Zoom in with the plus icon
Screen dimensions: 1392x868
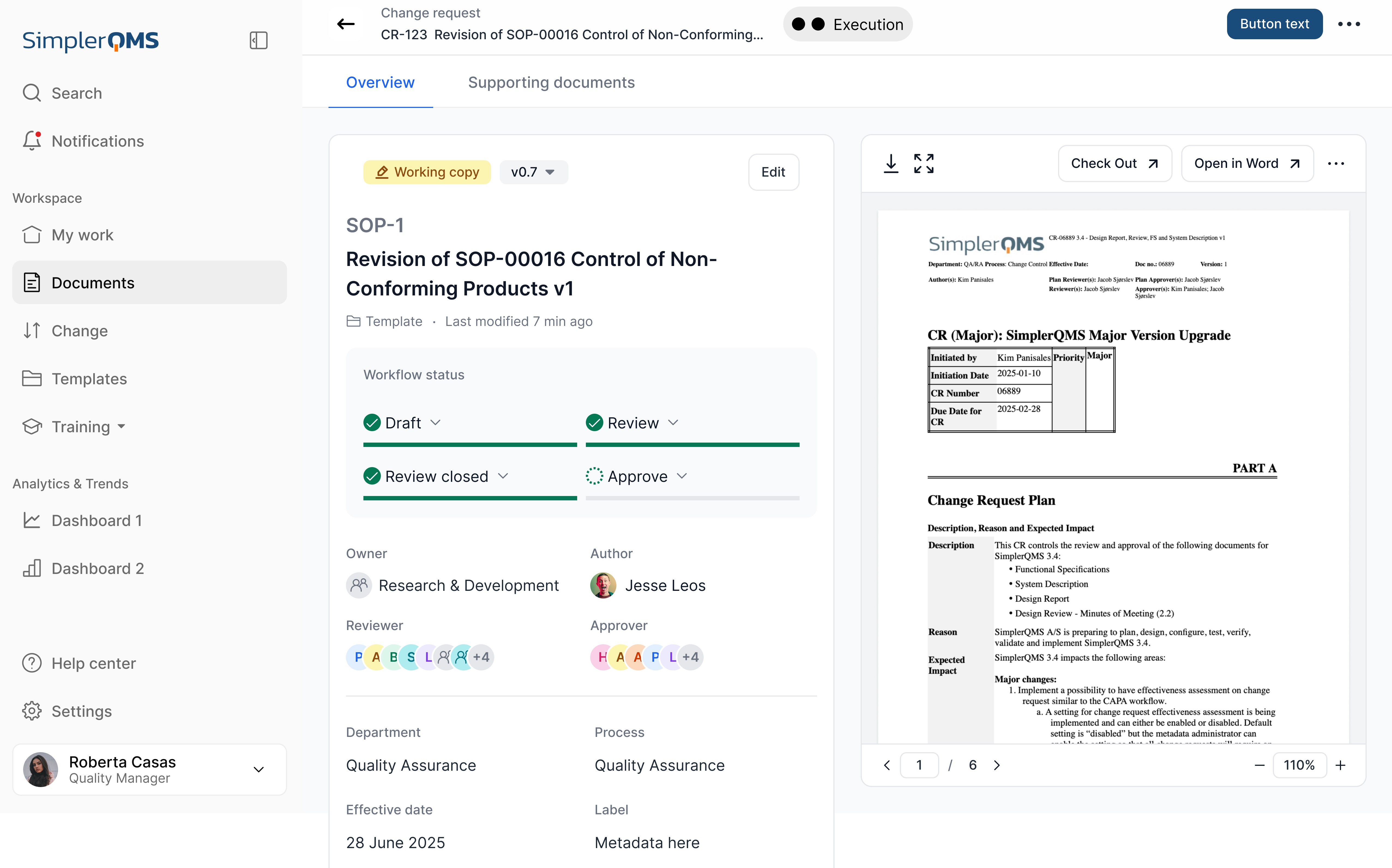coord(1340,765)
